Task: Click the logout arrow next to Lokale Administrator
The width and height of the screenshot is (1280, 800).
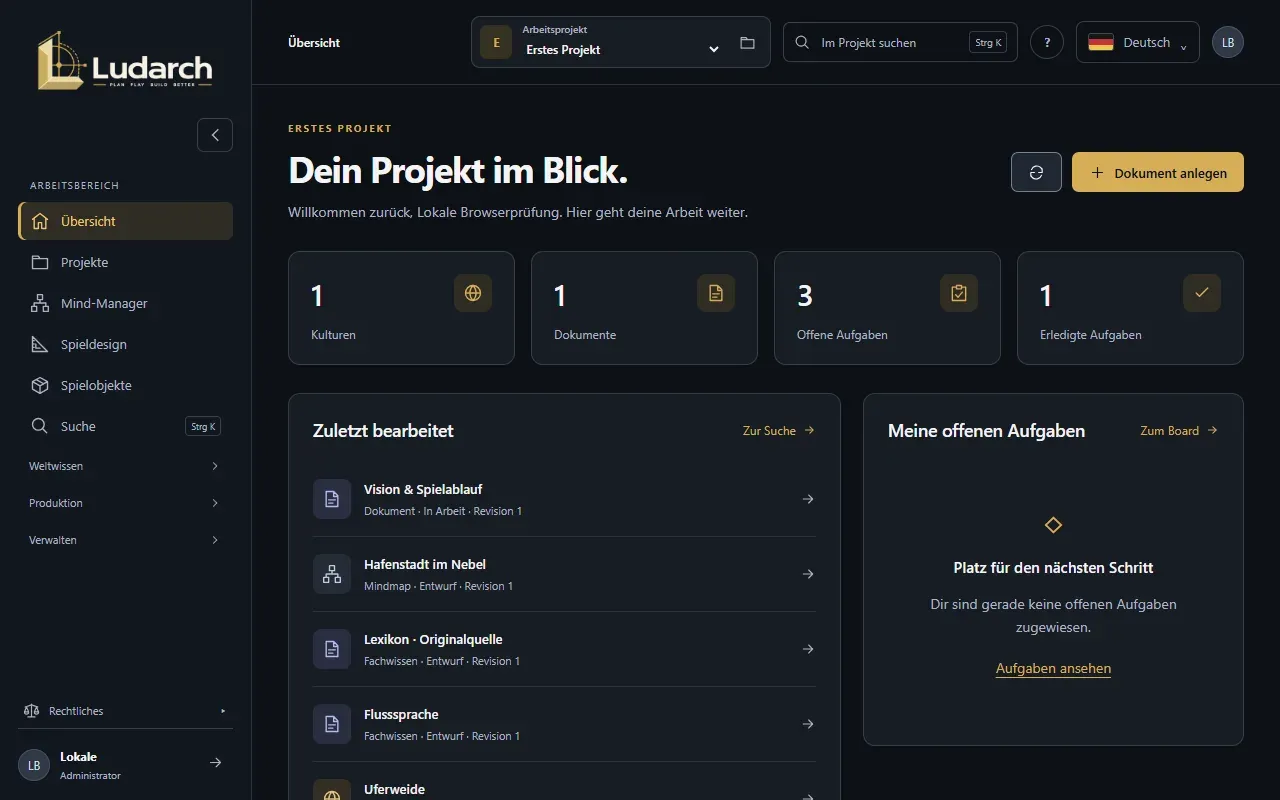Action: [215, 763]
